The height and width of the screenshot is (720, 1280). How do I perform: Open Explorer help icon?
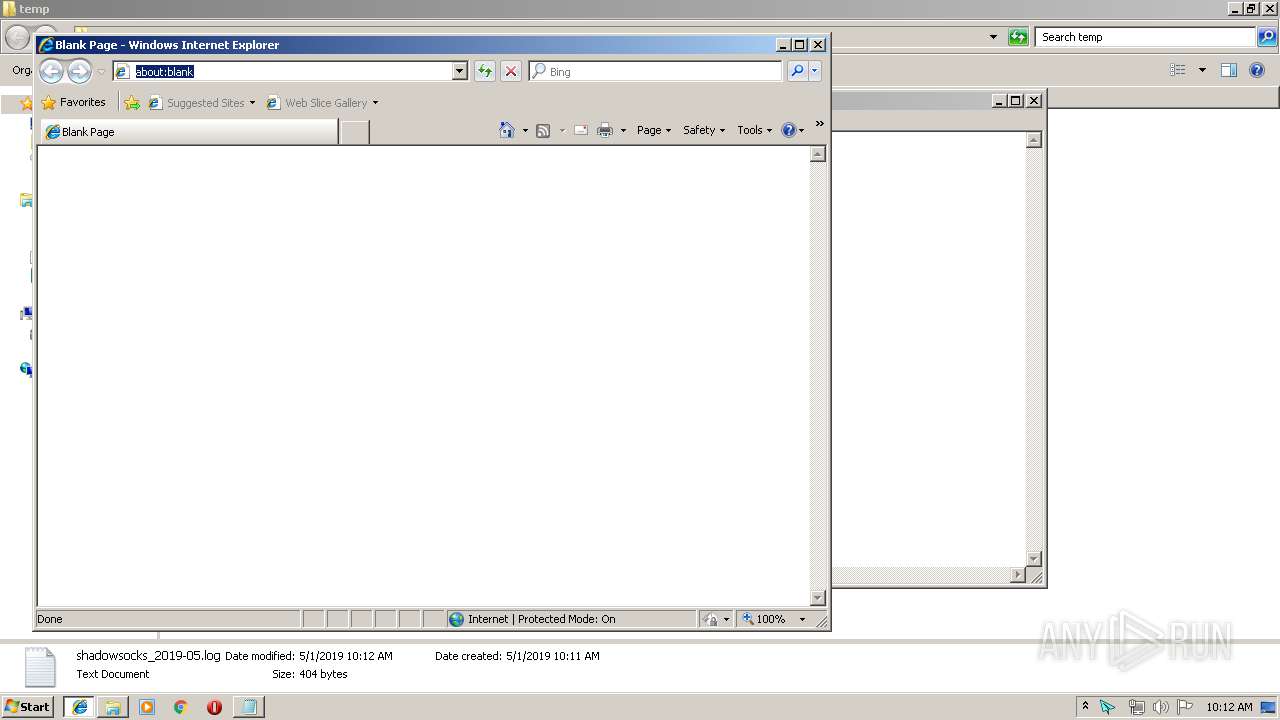1258,70
